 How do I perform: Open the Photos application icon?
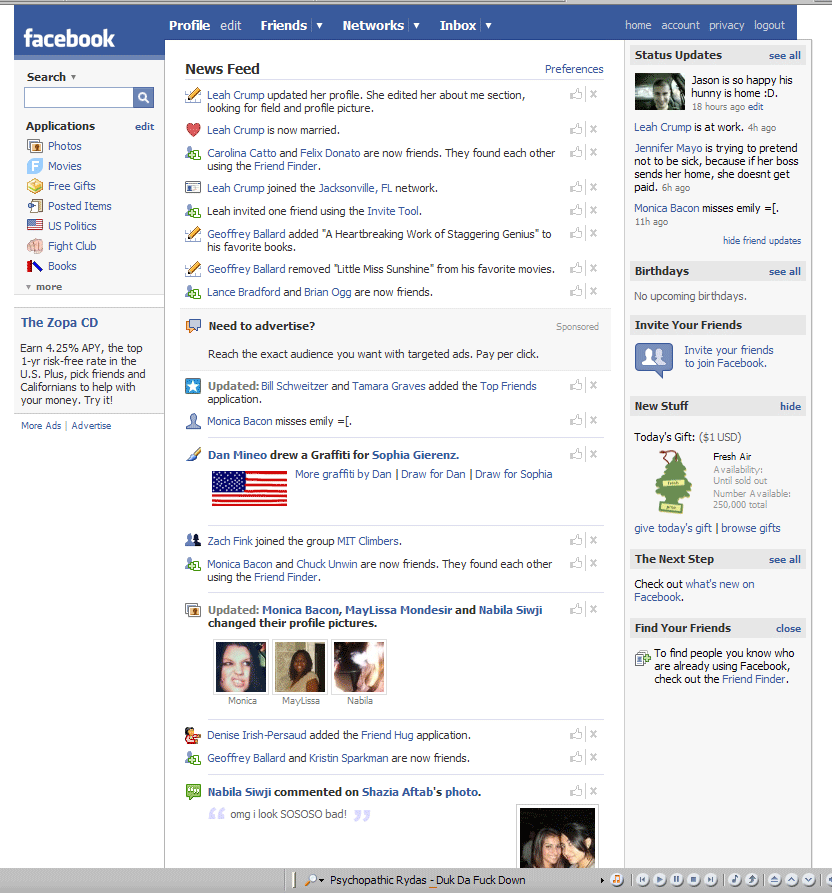35,146
